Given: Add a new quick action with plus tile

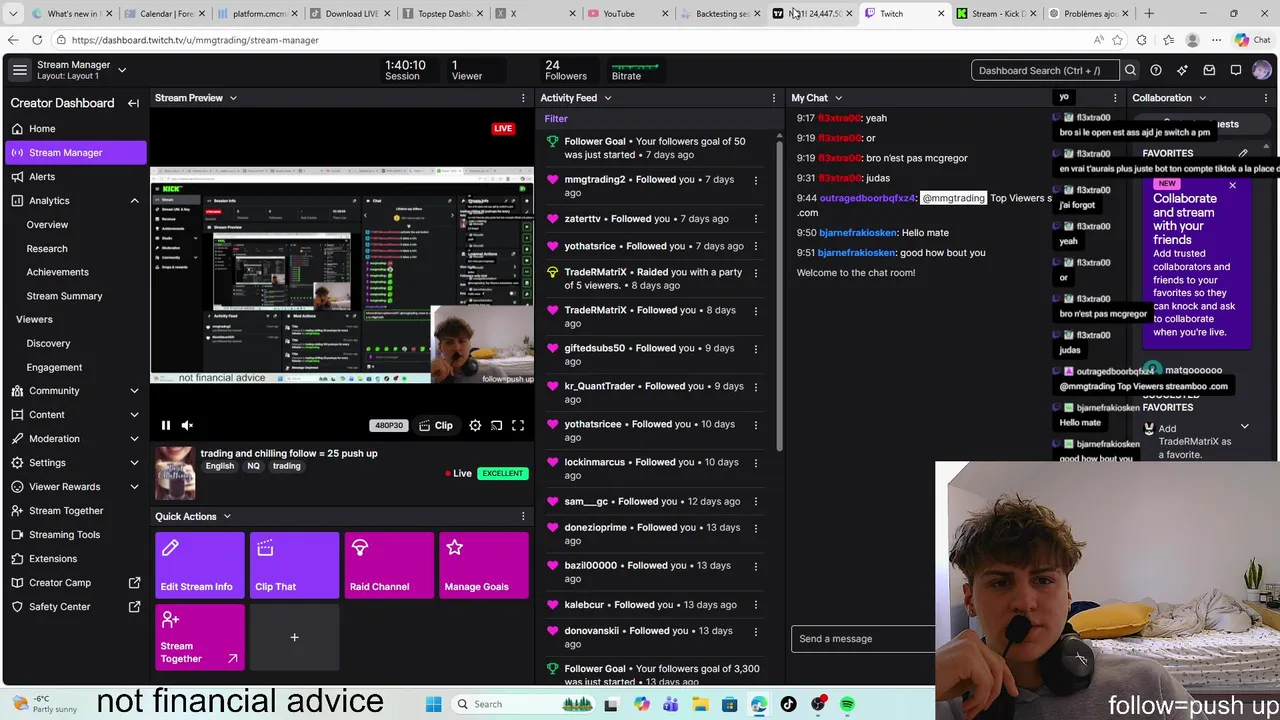Looking at the screenshot, I should coord(294,637).
